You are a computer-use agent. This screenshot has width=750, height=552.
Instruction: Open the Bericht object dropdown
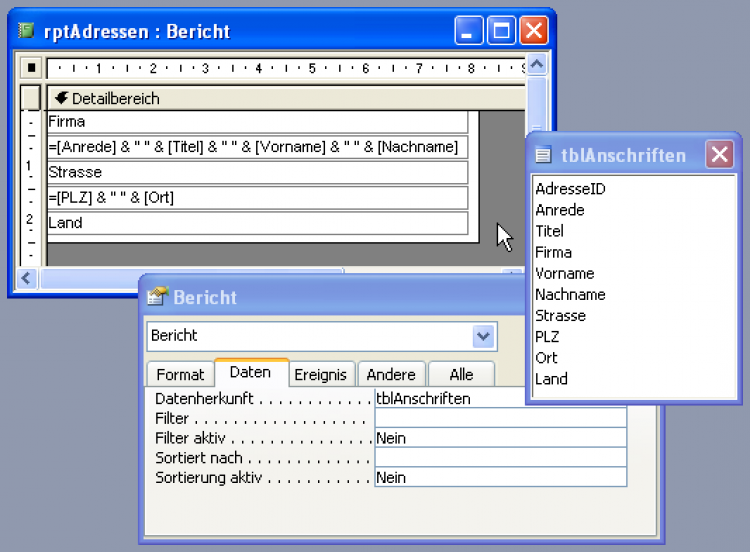(x=484, y=336)
